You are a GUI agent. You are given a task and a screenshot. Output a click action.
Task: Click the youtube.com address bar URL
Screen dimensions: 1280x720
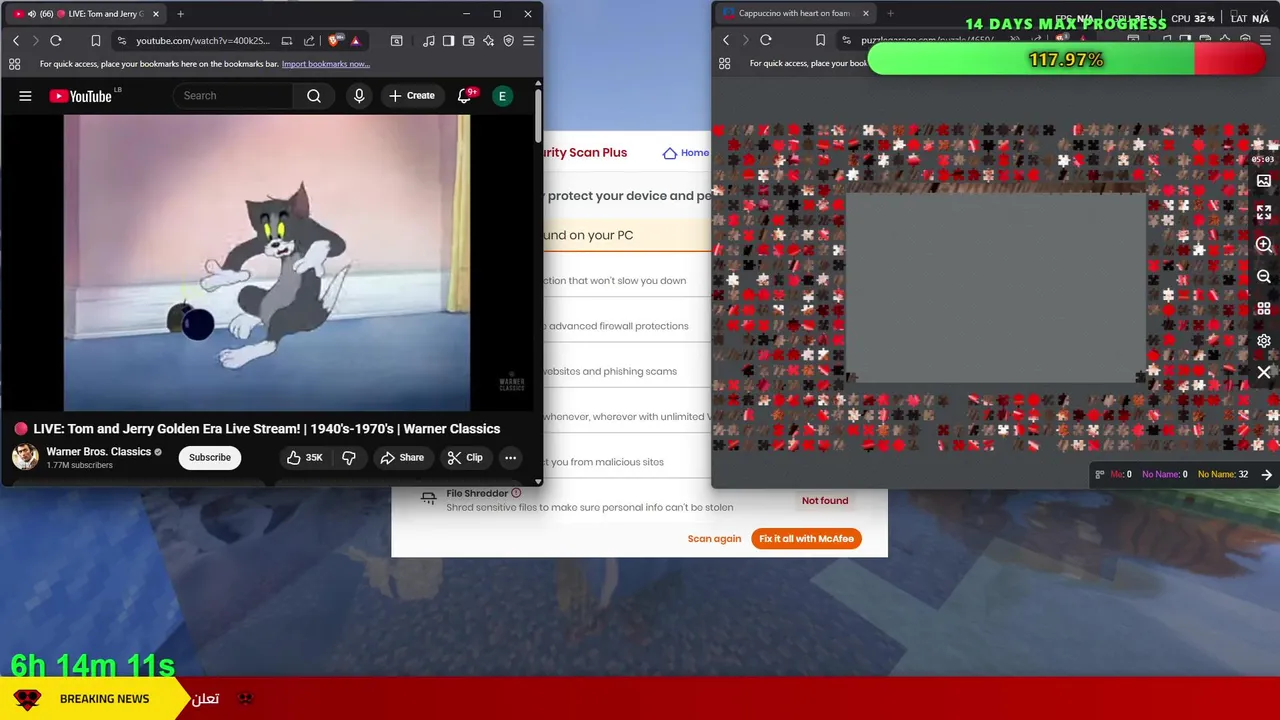[x=202, y=41]
